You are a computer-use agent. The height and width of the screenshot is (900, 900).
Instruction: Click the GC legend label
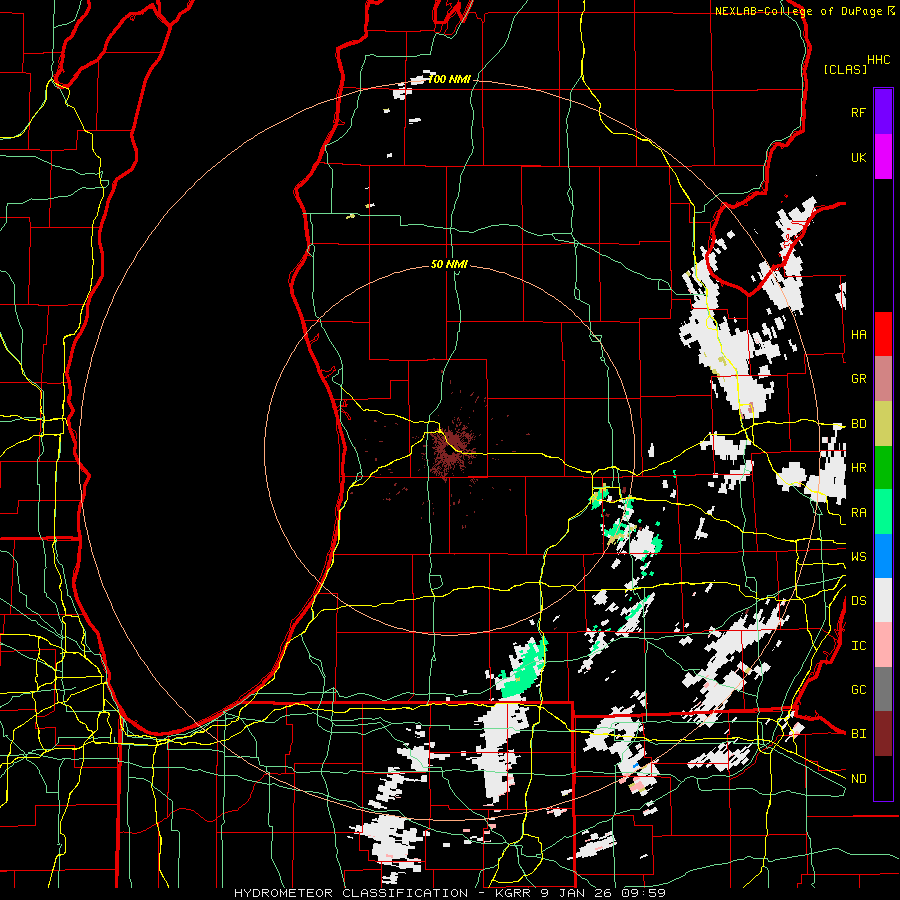[858, 690]
